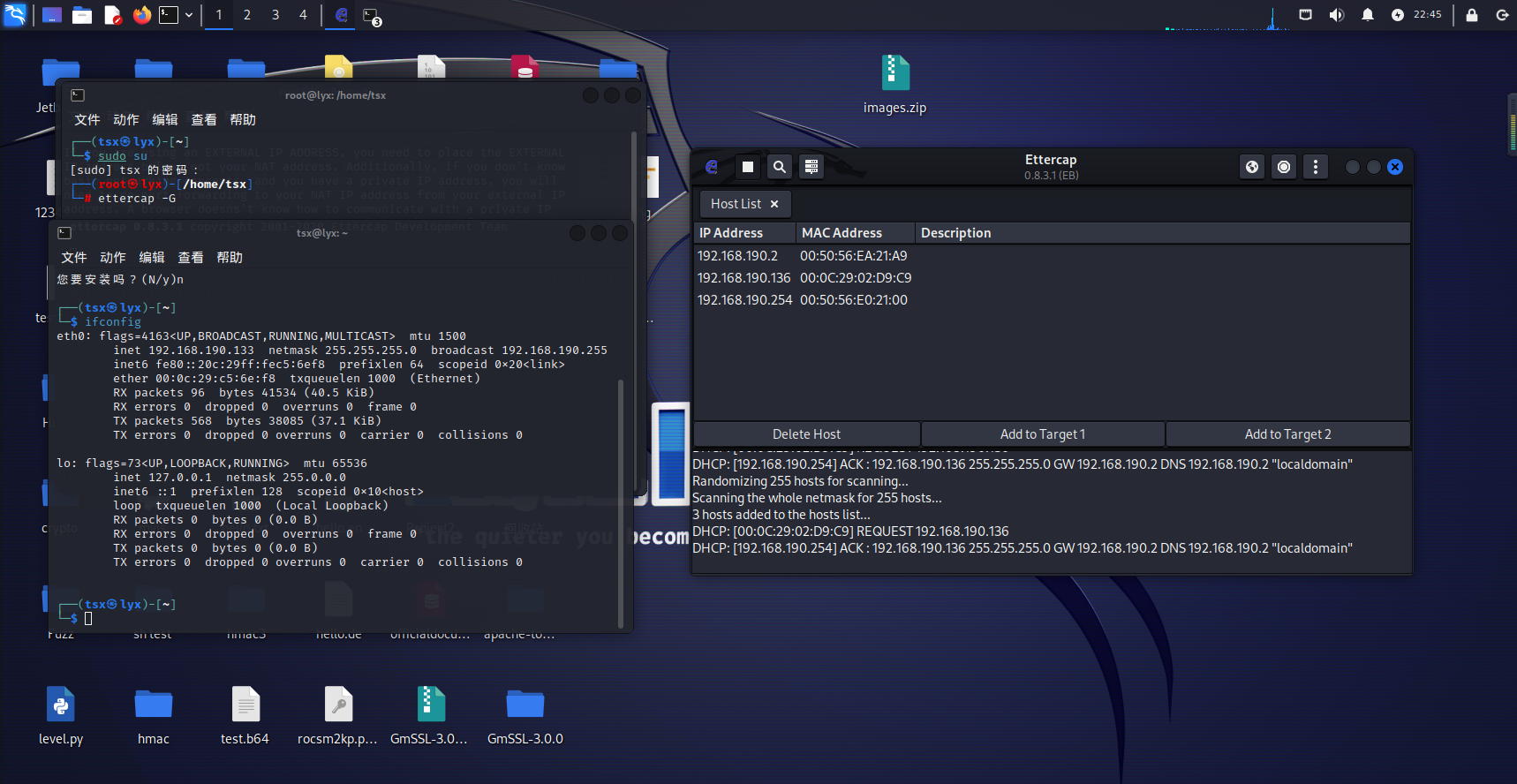
Task: Stop sniffing with the Ettercap stop button
Action: pyautogui.click(x=748, y=167)
